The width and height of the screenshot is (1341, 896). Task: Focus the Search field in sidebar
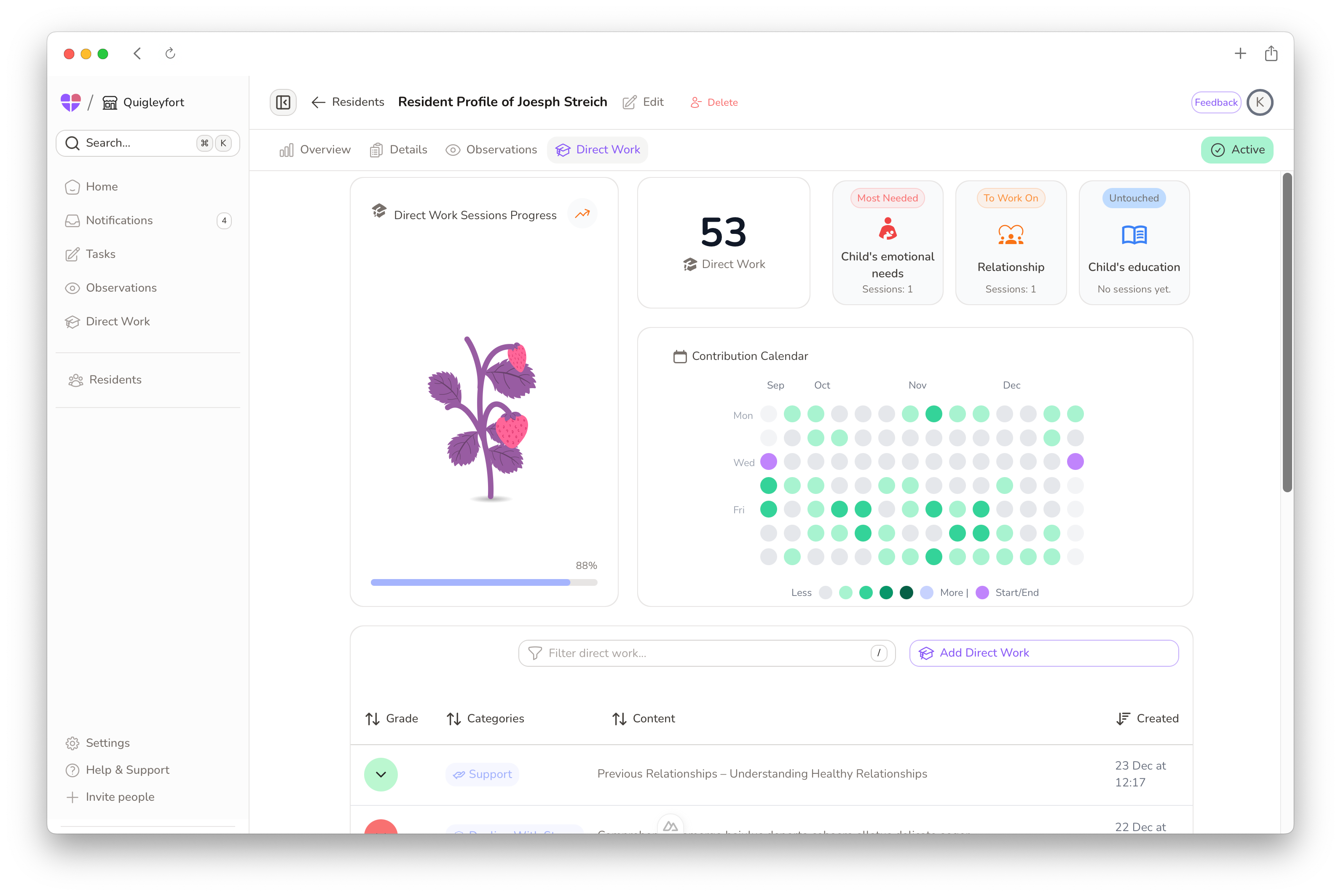pyautogui.click(x=148, y=143)
